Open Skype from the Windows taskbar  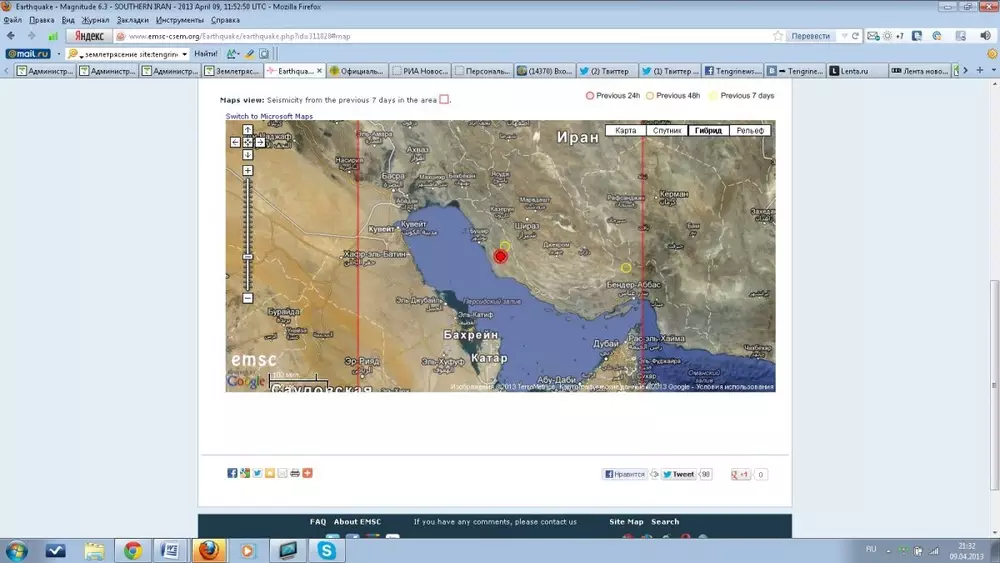[x=326, y=550]
